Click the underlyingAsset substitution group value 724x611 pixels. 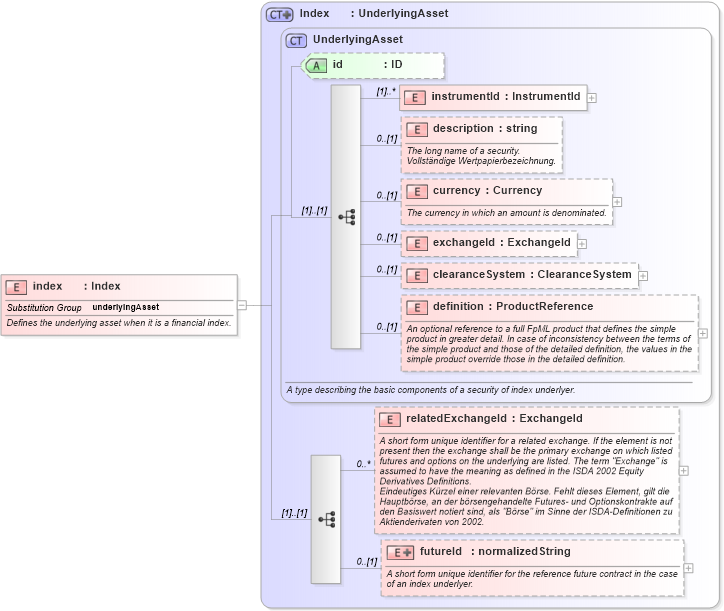(126, 307)
